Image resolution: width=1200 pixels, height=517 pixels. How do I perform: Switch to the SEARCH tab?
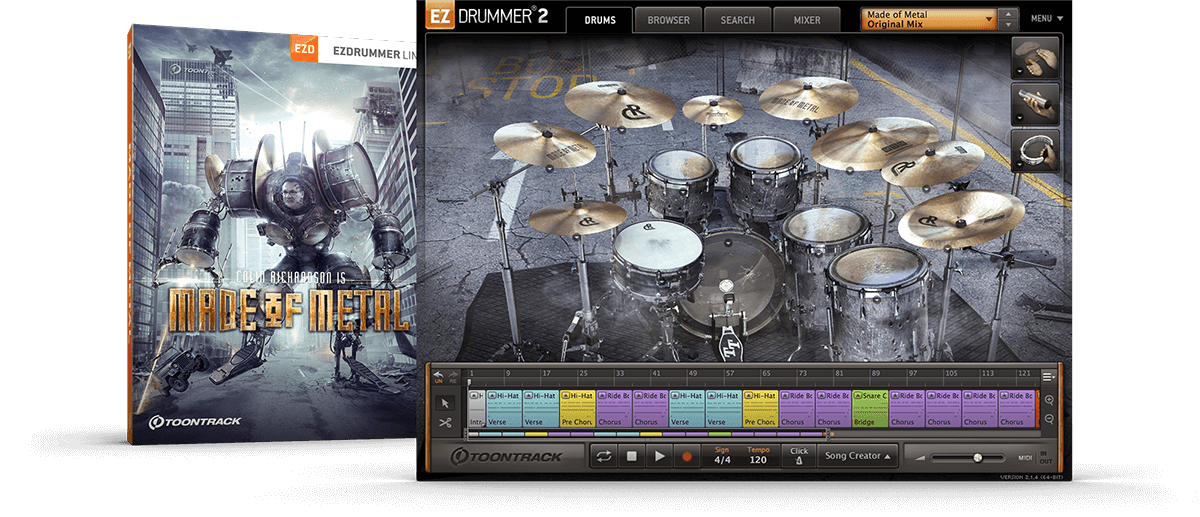(737, 20)
